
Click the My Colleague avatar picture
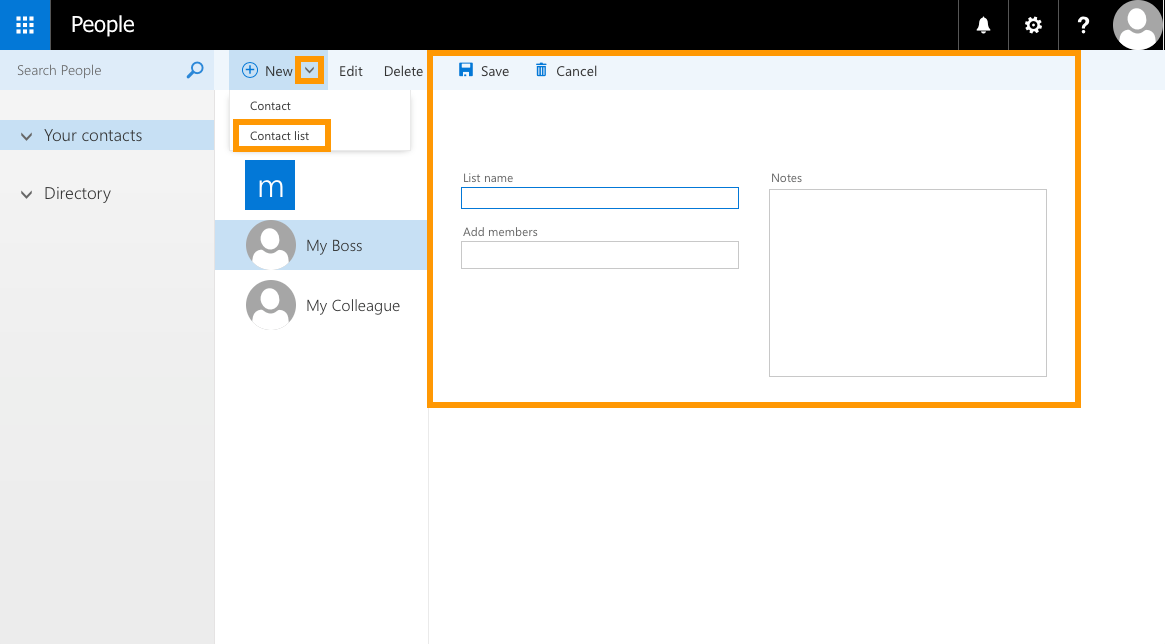point(271,305)
